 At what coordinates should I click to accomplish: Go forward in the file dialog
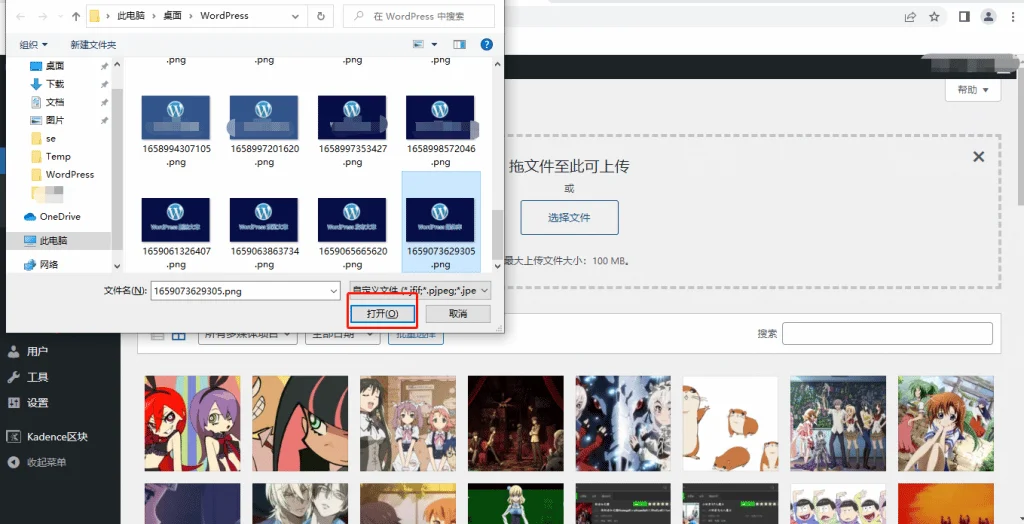43,16
